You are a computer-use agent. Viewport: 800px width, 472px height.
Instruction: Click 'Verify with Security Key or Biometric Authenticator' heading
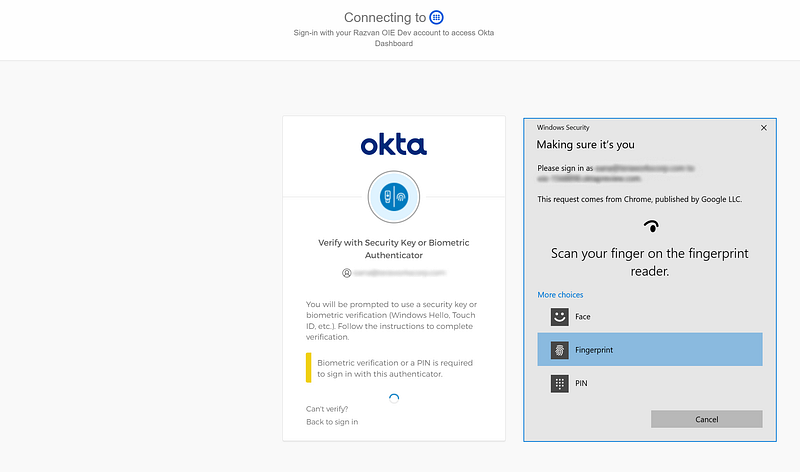pyautogui.click(x=394, y=249)
